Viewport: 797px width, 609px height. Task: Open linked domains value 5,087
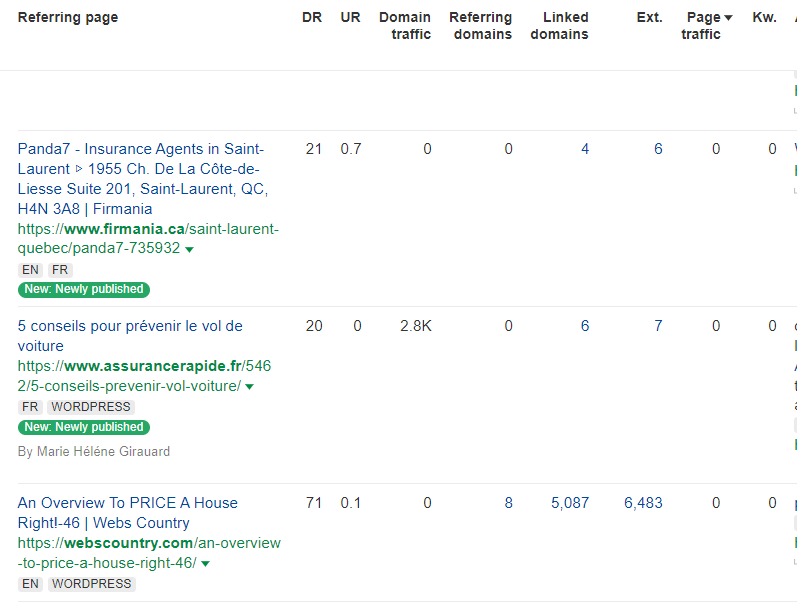(570, 503)
